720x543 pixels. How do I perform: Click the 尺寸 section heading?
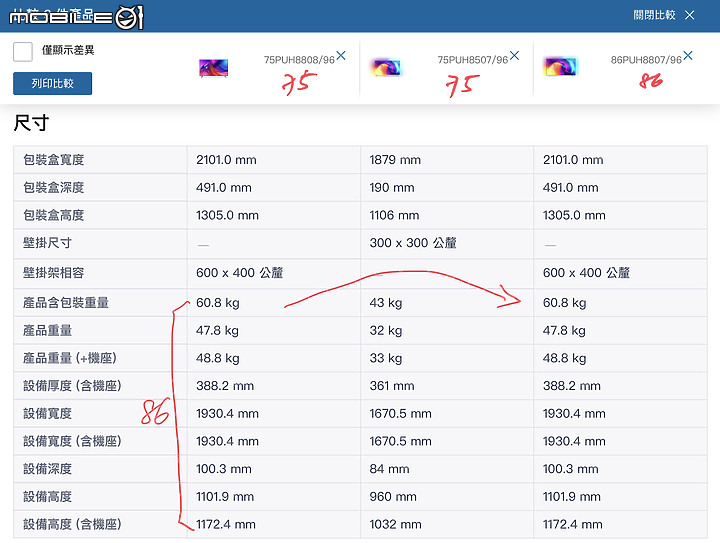(x=31, y=123)
